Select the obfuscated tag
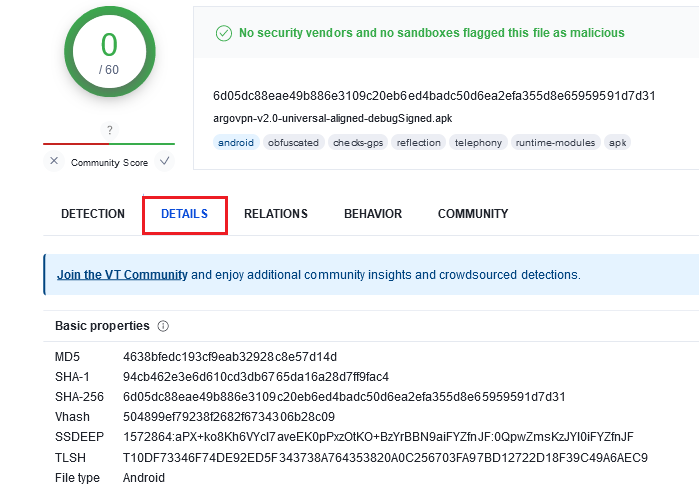Screen dimensions: 699x488 coord(294,143)
